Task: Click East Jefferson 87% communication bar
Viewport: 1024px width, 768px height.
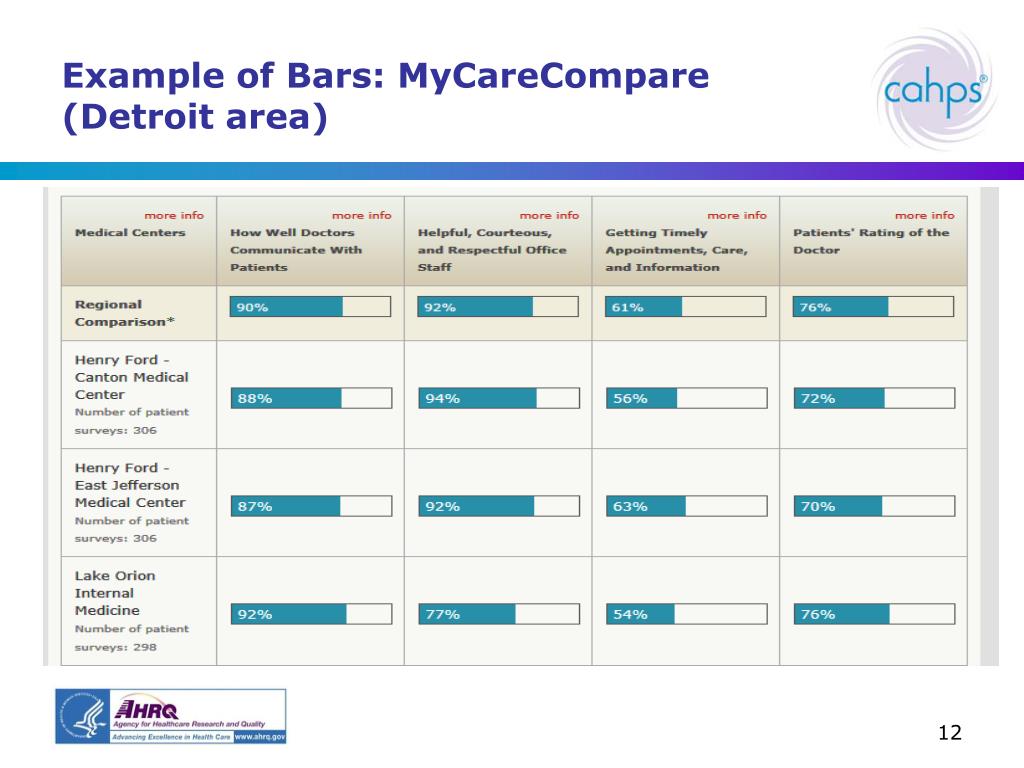Action: (312, 506)
